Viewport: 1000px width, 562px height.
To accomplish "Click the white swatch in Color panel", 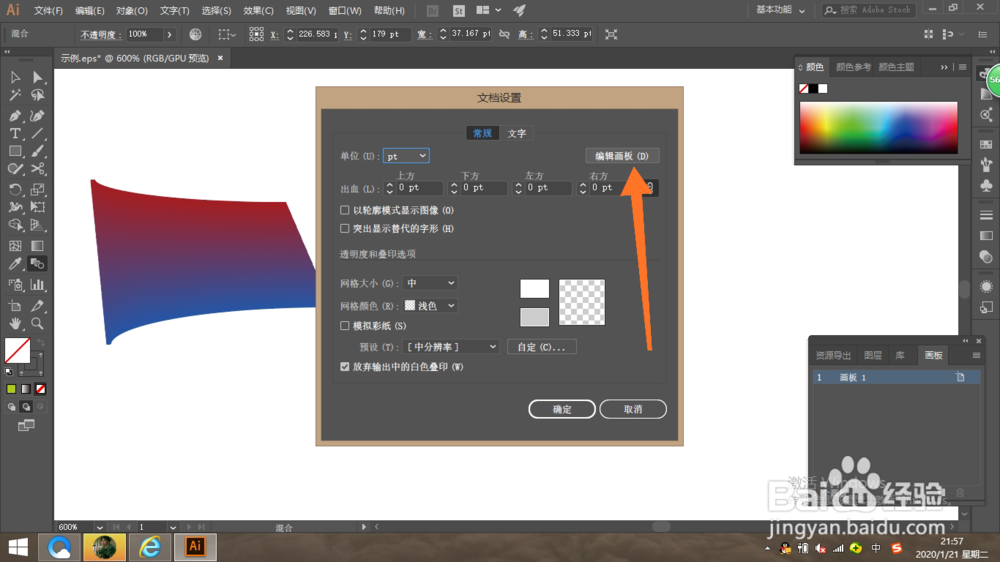I will pyautogui.click(x=823, y=89).
